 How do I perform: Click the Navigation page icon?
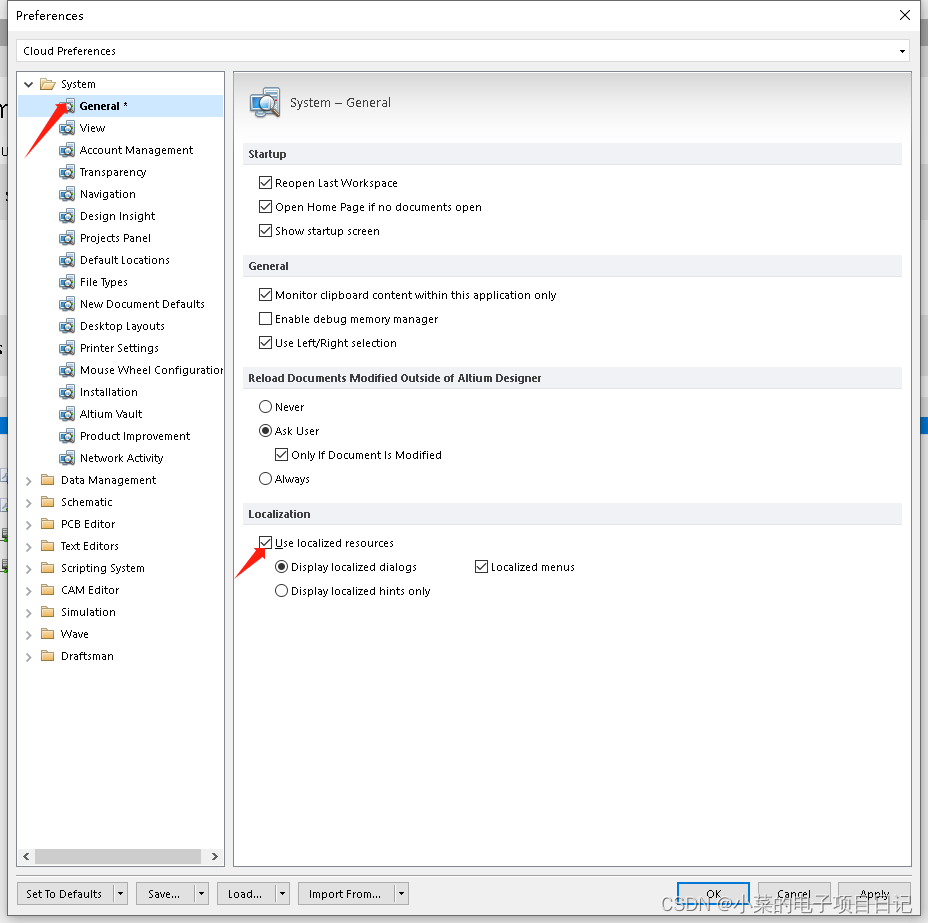(x=67, y=194)
